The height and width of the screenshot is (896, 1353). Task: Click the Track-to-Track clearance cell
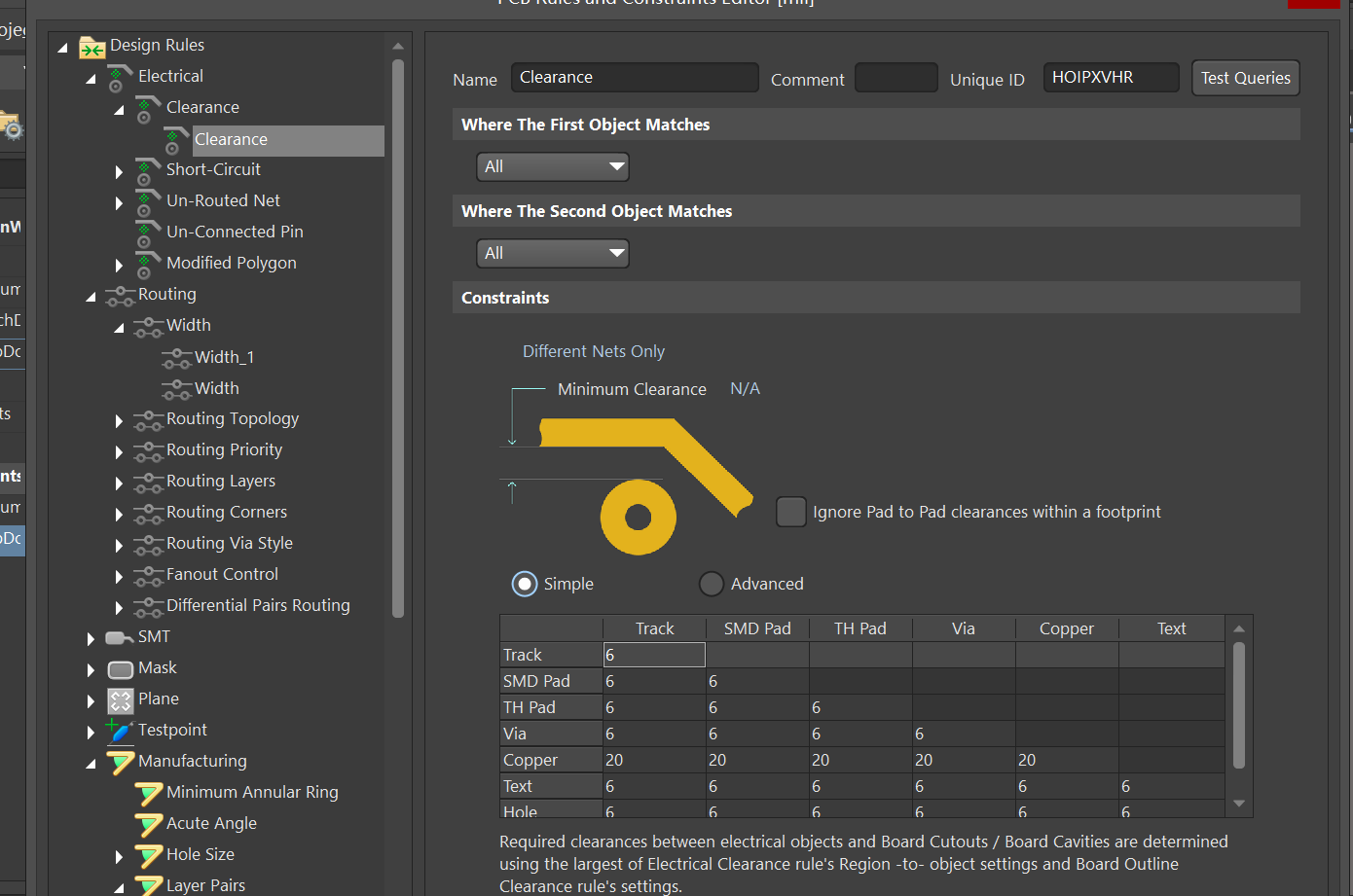654,655
